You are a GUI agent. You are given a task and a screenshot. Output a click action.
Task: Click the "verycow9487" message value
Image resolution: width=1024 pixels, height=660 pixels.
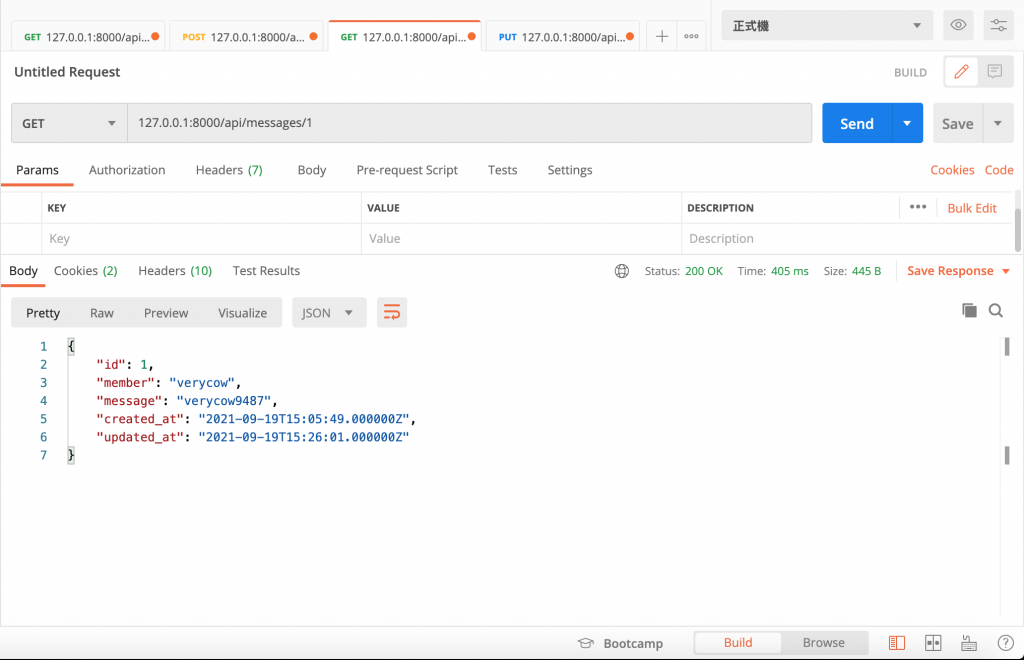coord(223,401)
